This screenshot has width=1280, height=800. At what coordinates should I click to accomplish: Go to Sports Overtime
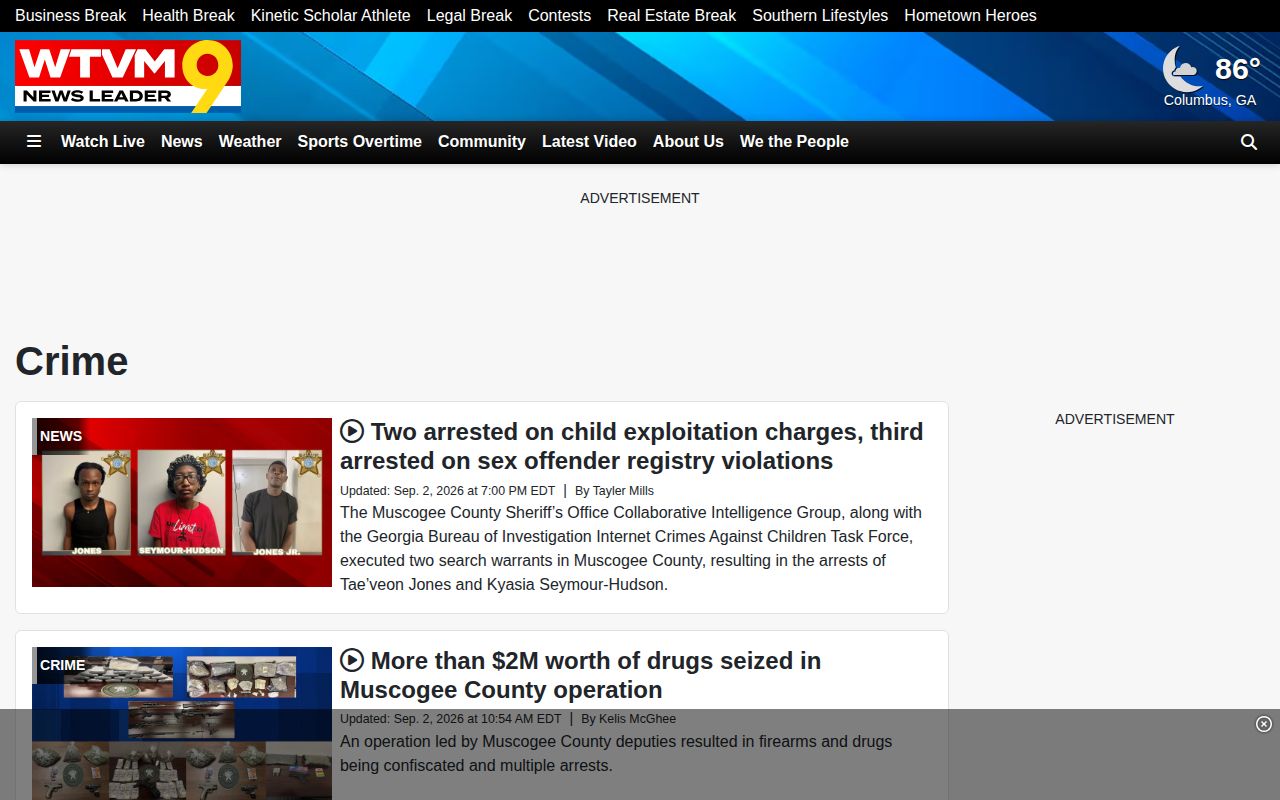[360, 142]
